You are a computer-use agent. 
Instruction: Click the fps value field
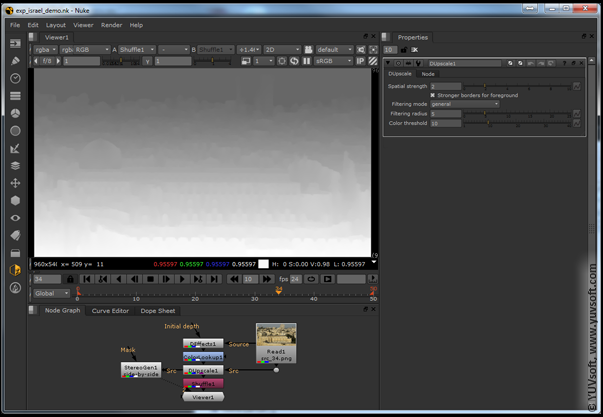[295, 279]
